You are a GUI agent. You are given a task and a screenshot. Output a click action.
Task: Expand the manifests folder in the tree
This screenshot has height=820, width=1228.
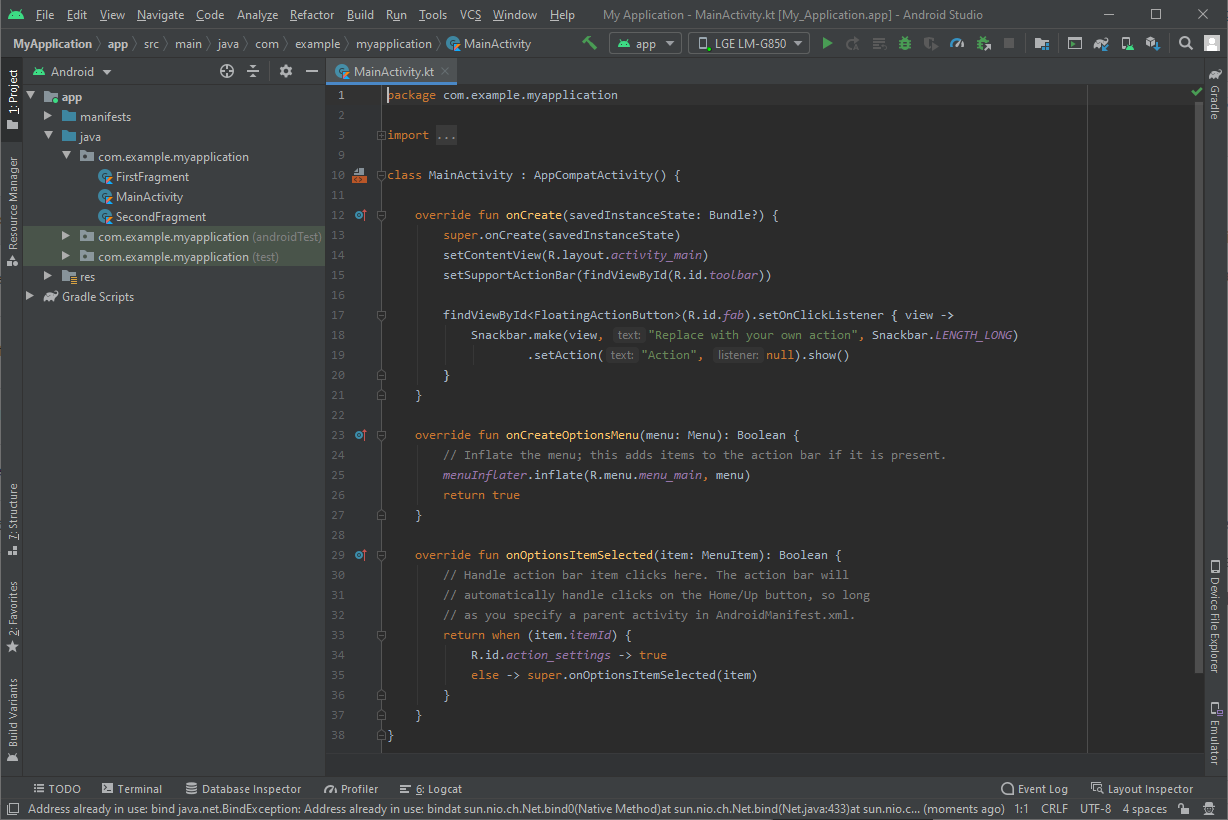click(x=48, y=117)
